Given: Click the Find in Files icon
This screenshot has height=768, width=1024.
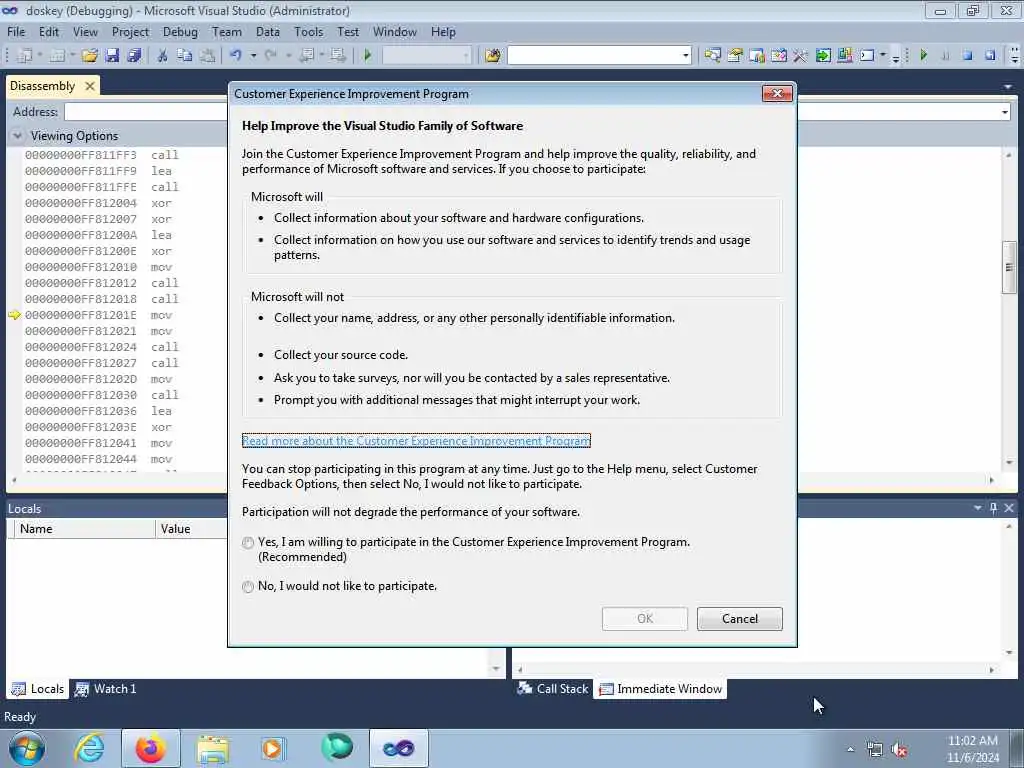Looking at the screenshot, I should (492, 56).
